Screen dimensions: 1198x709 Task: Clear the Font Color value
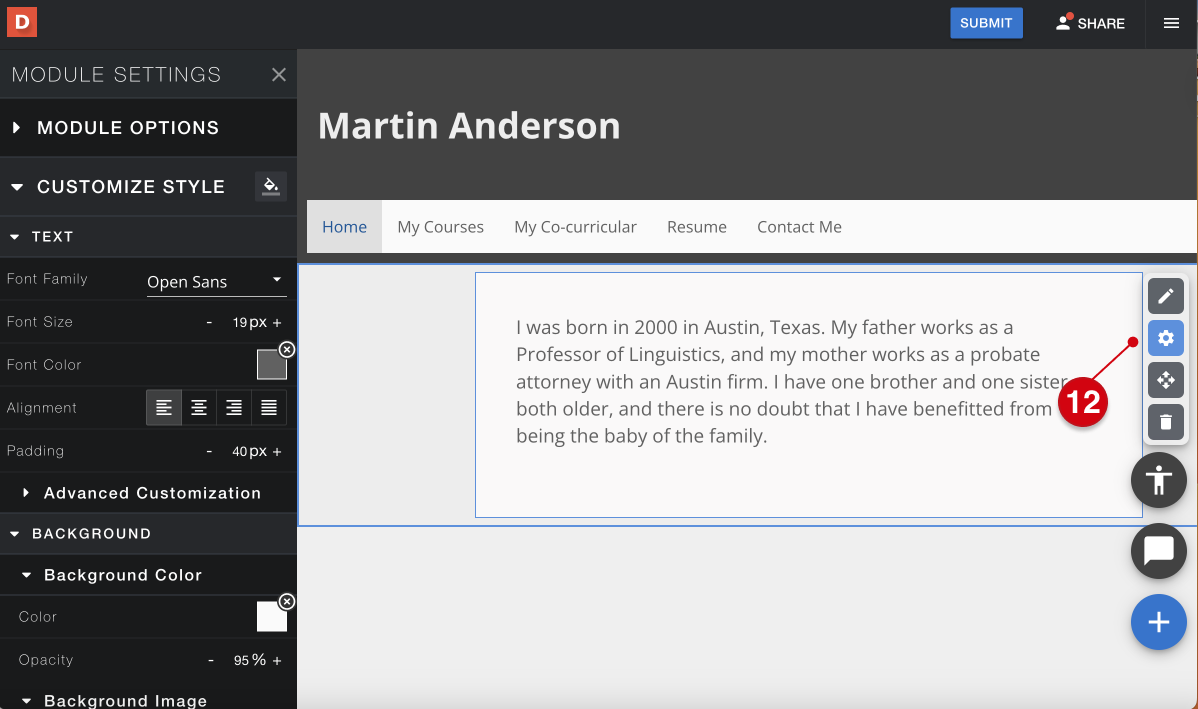point(287,350)
